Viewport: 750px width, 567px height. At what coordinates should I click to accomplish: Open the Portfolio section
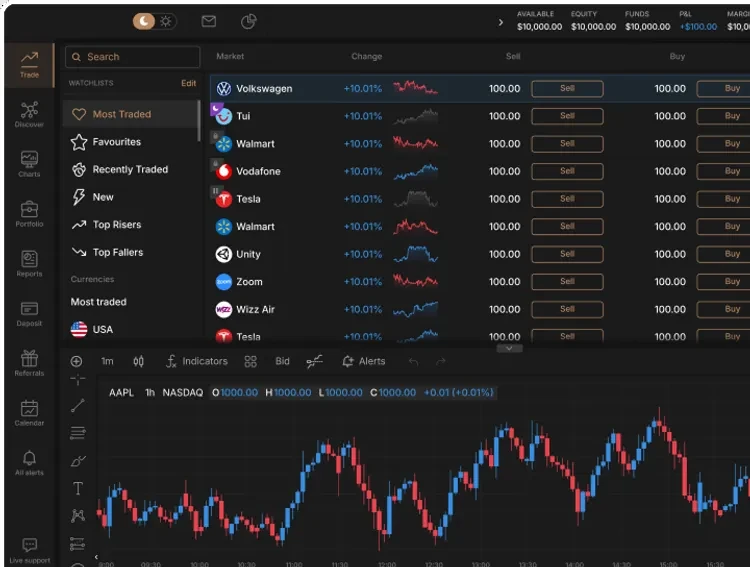pos(29,214)
